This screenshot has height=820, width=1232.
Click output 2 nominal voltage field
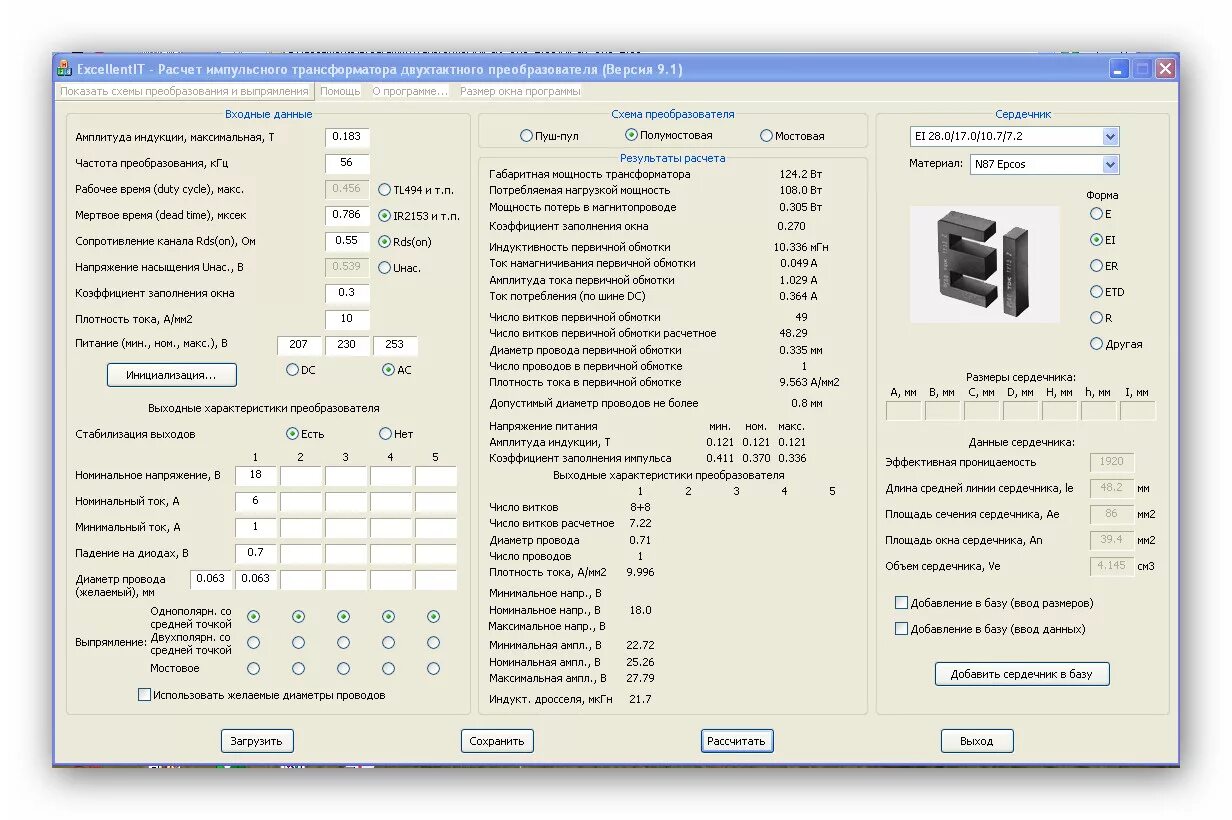(x=301, y=476)
